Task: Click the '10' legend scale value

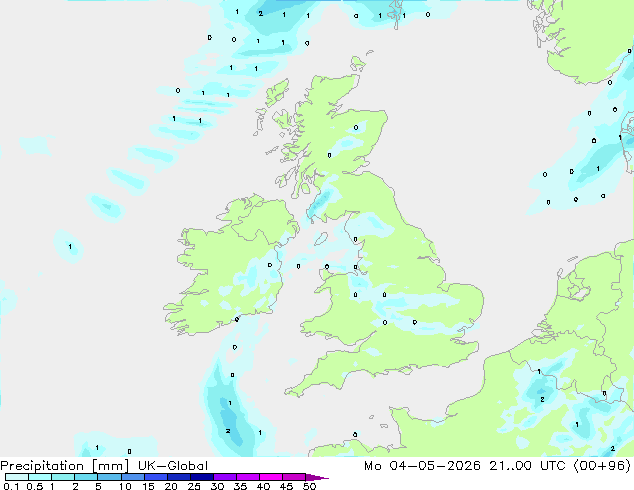Action: tap(125, 486)
